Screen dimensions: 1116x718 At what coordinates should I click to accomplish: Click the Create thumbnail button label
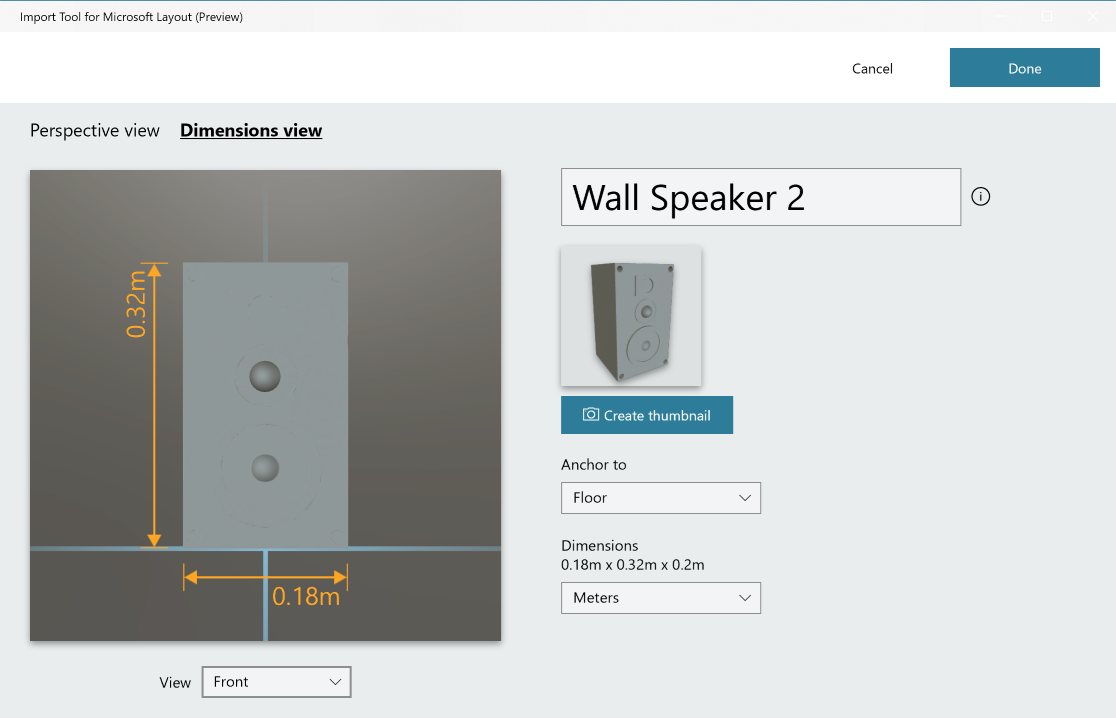pyautogui.click(x=657, y=415)
